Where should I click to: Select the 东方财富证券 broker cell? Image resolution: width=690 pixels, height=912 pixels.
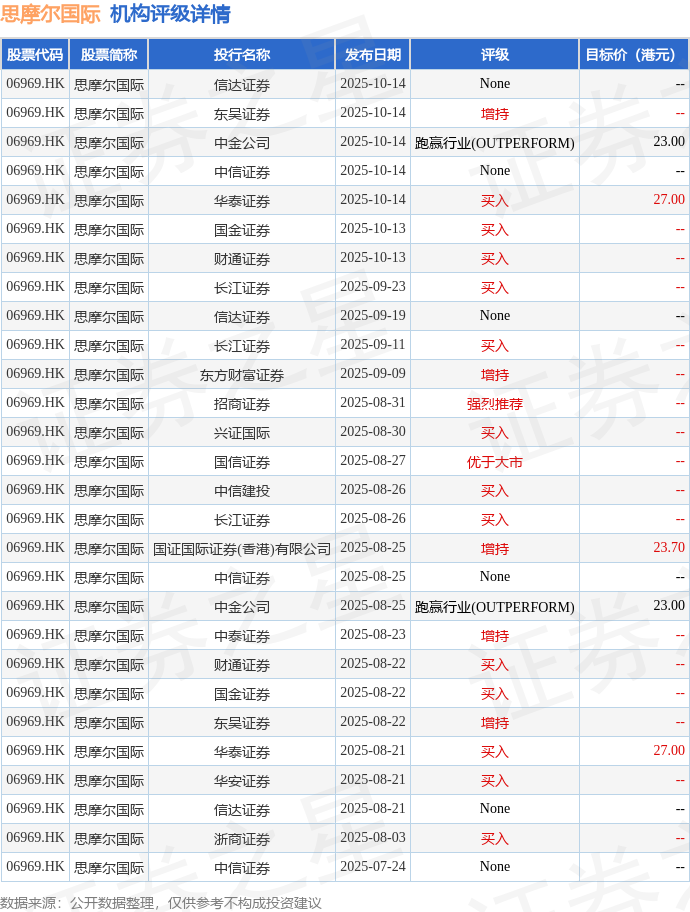coord(241,375)
